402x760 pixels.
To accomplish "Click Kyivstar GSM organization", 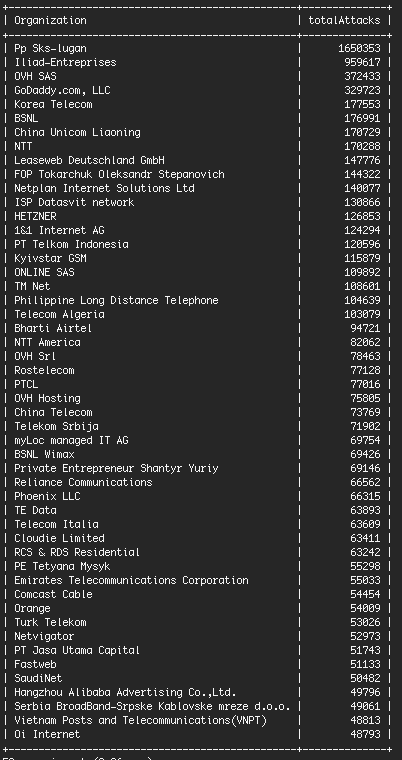I will [50, 258].
